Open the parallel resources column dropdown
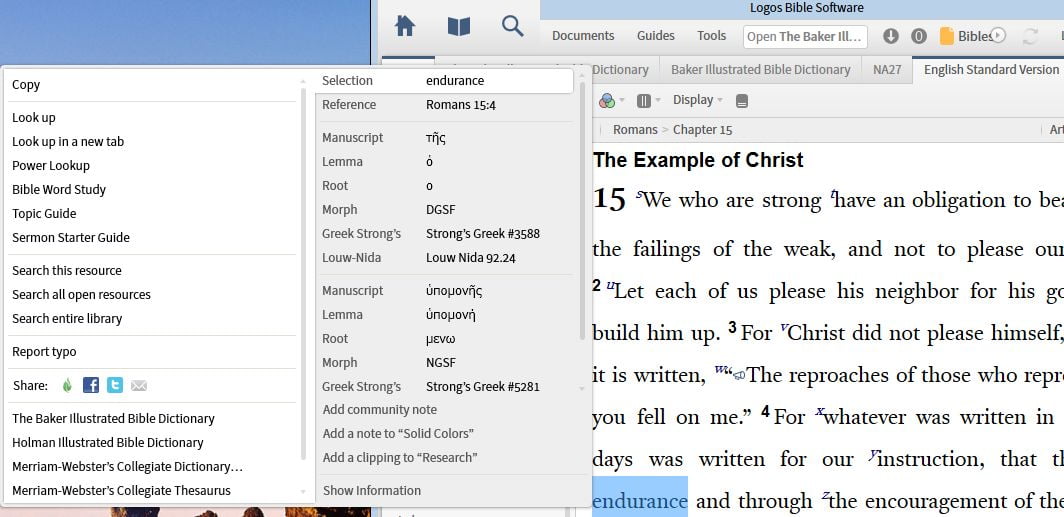The height and width of the screenshot is (517, 1064). click(x=647, y=101)
